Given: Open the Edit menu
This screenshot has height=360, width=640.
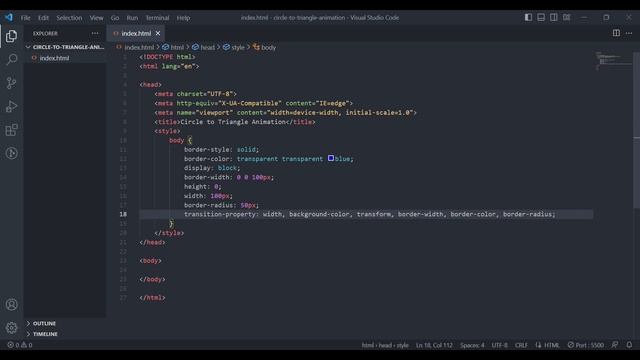Looking at the screenshot, I should [x=43, y=18].
